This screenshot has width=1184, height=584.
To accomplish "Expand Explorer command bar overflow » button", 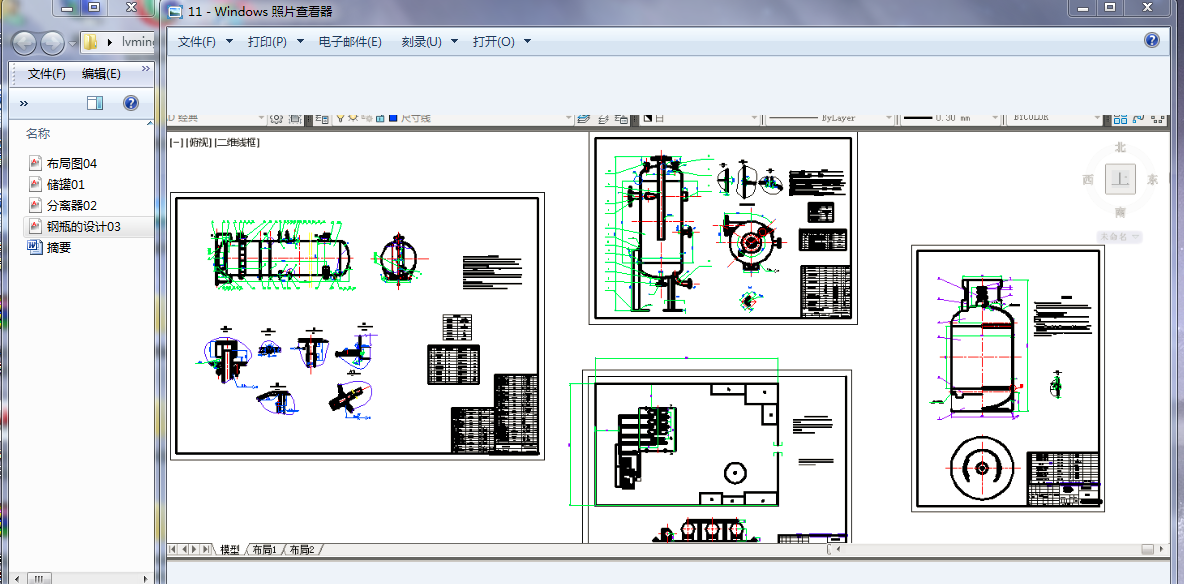I will coord(23,103).
